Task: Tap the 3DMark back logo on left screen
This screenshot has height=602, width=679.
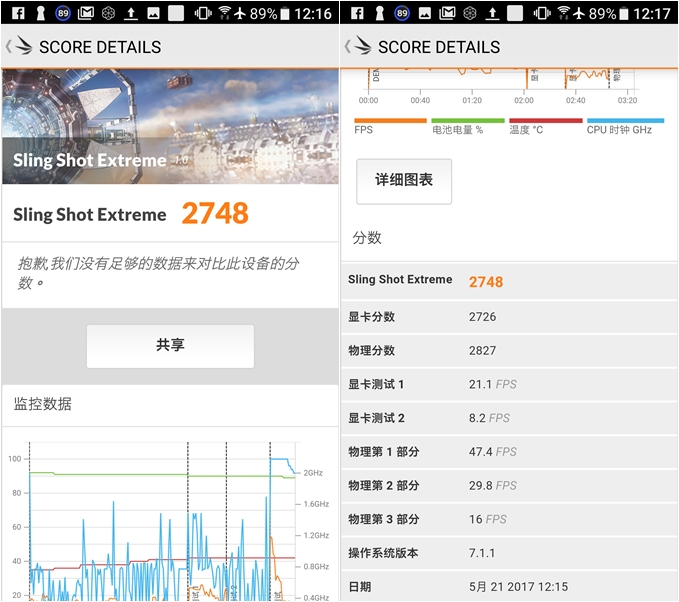Action: coord(20,47)
